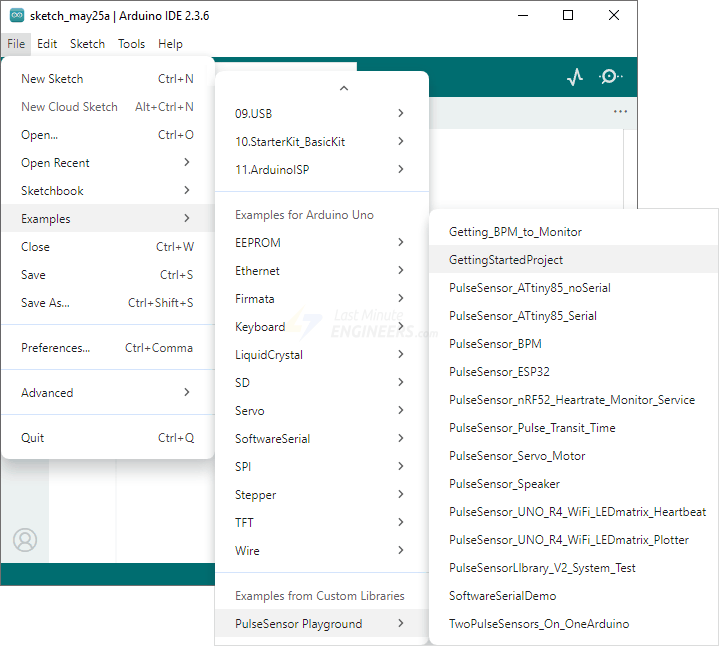Open the Serial Plotter icon

pyautogui.click(x=574, y=77)
